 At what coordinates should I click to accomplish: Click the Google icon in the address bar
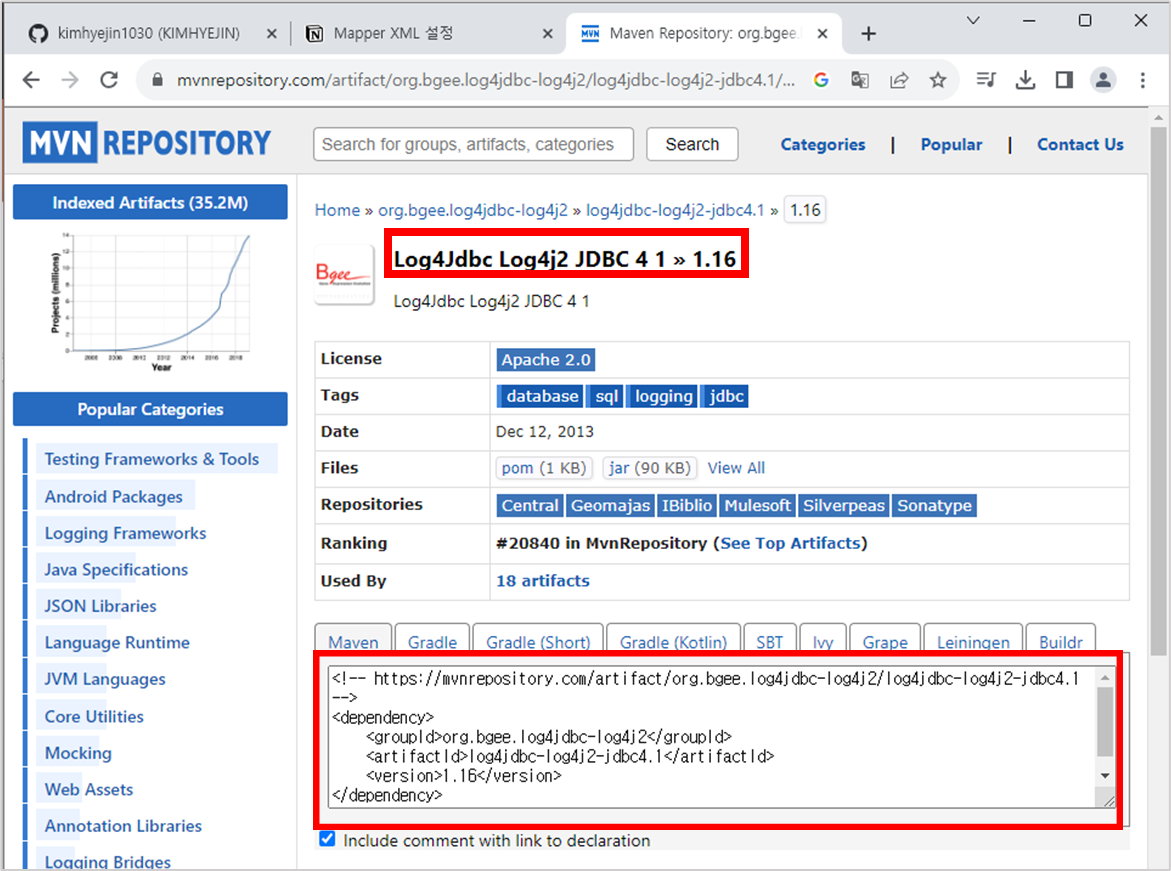pyautogui.click(x=821, y=80)
